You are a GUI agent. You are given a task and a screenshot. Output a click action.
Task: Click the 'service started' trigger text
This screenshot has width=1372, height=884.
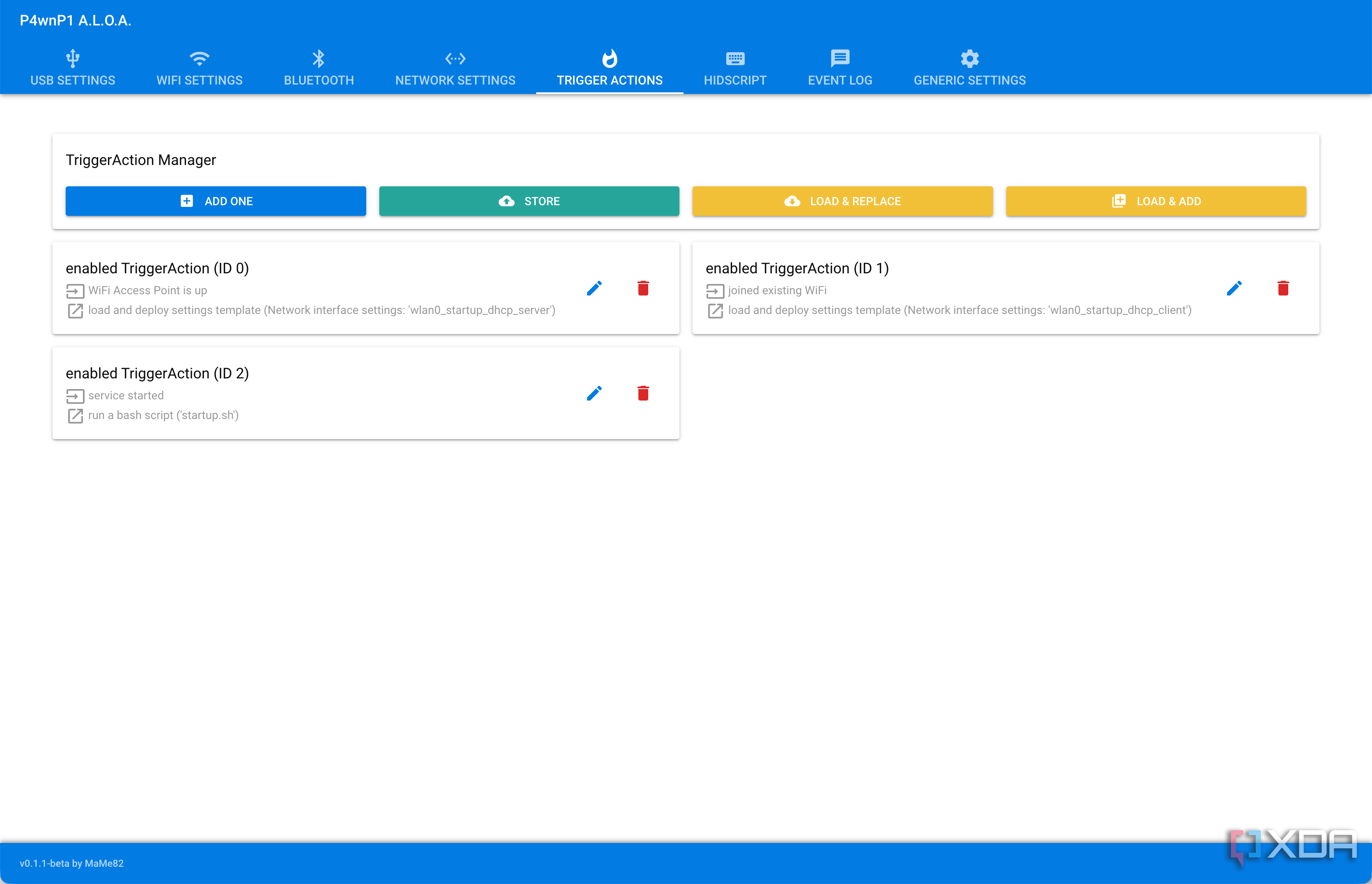click(x=126, y=396)
